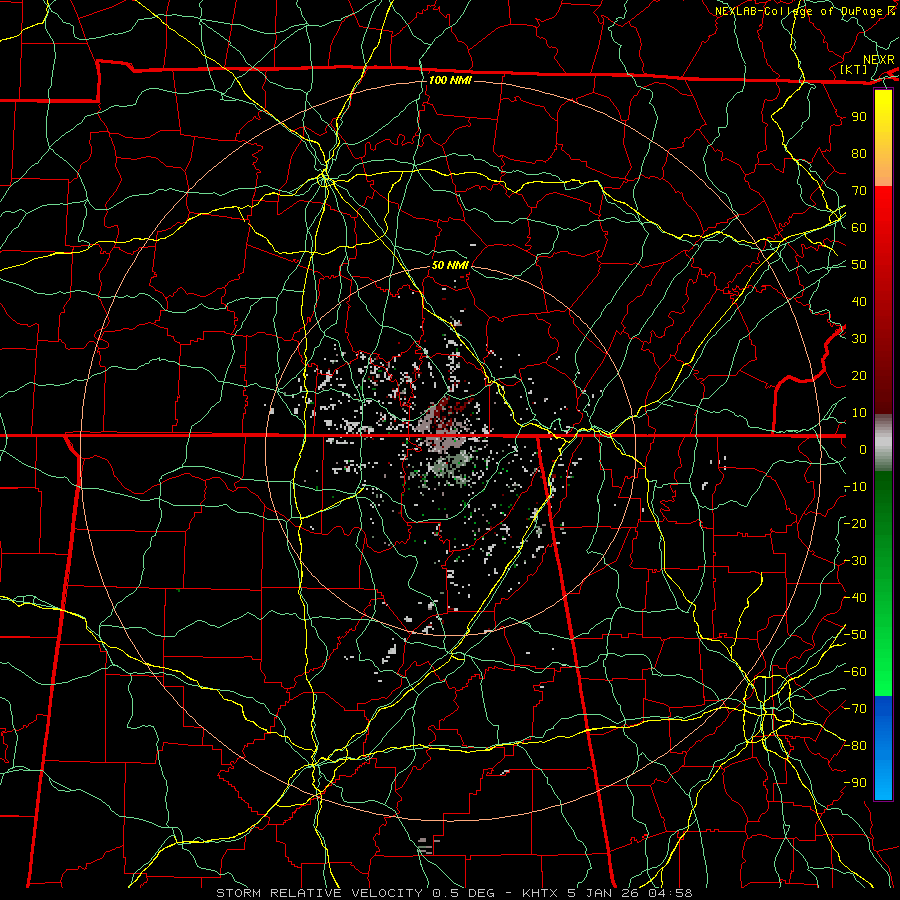The width and height of the screenshot is (900, 900).
Task: Click the 70 value on the velocity scale
Action: [859, 191]
